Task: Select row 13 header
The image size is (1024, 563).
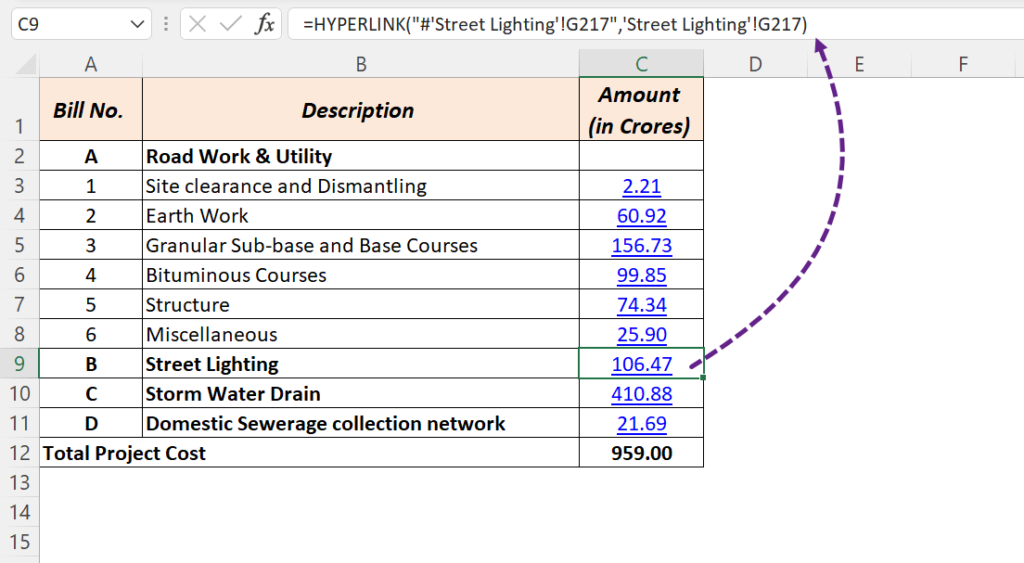Action: [20, 483]
